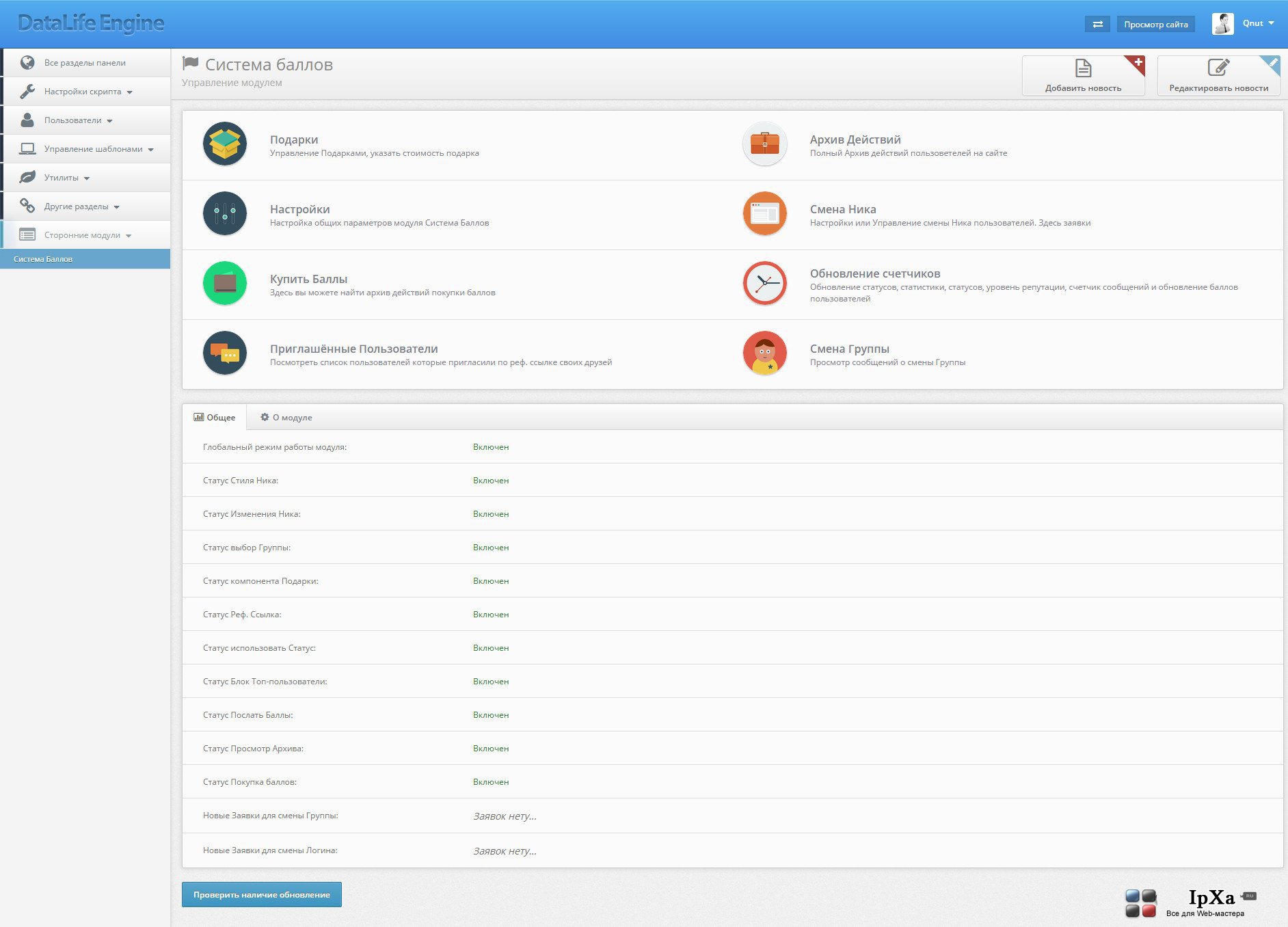Click Заявок нету for смены Группы
This screenshot has height=927, width=1288.
coord(505,816)
